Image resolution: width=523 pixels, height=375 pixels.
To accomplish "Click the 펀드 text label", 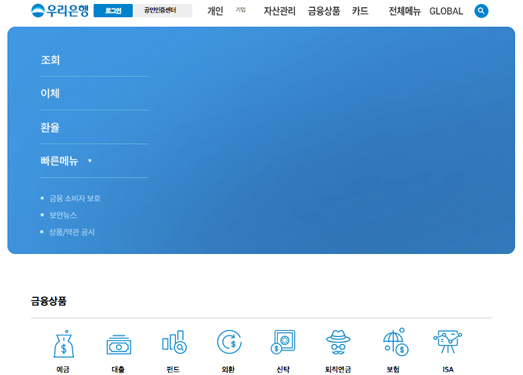I will tap(173, 369).
